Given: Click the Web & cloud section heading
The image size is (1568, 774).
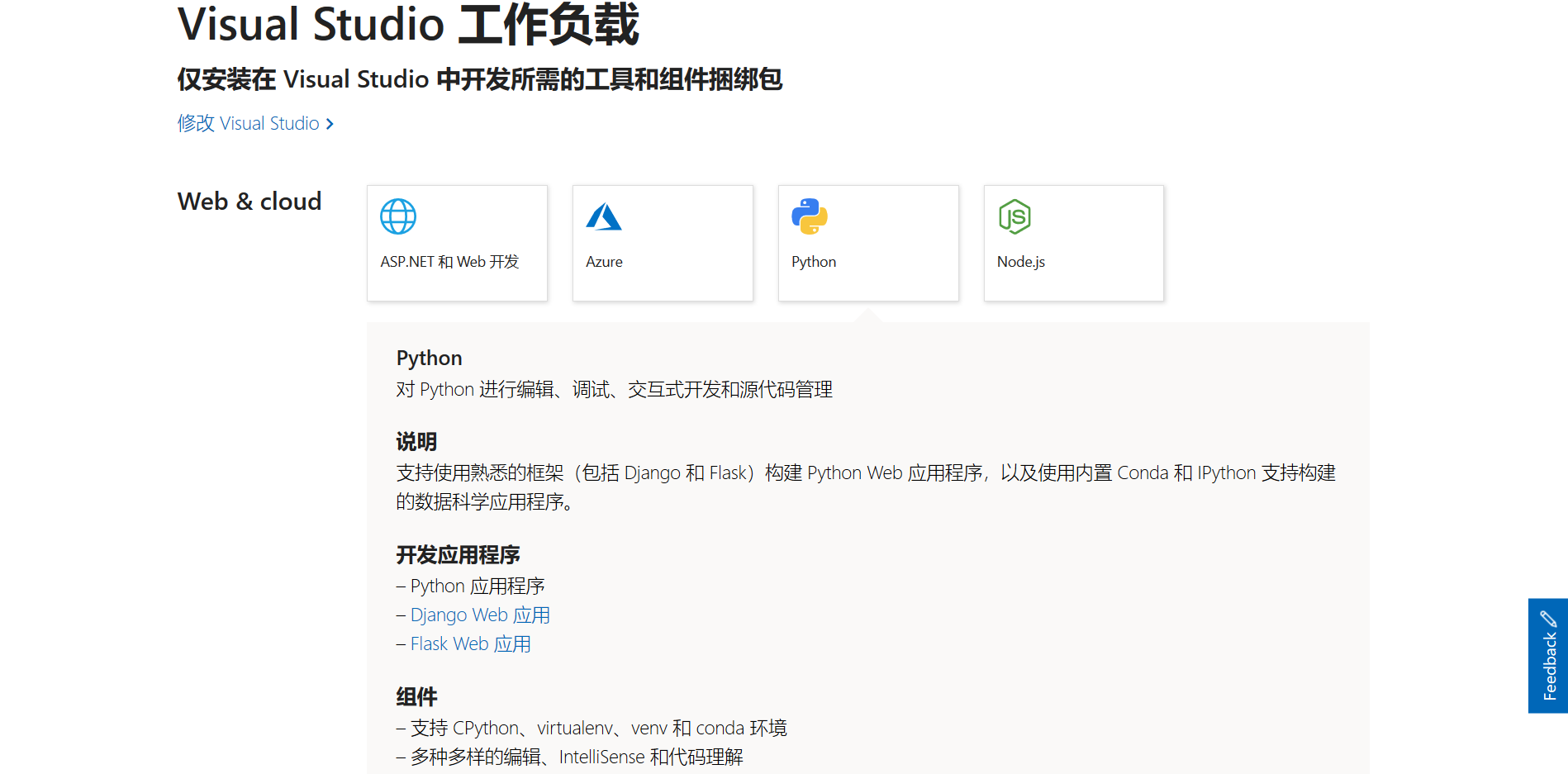Looking at the screenshot, I should (249, 202).
